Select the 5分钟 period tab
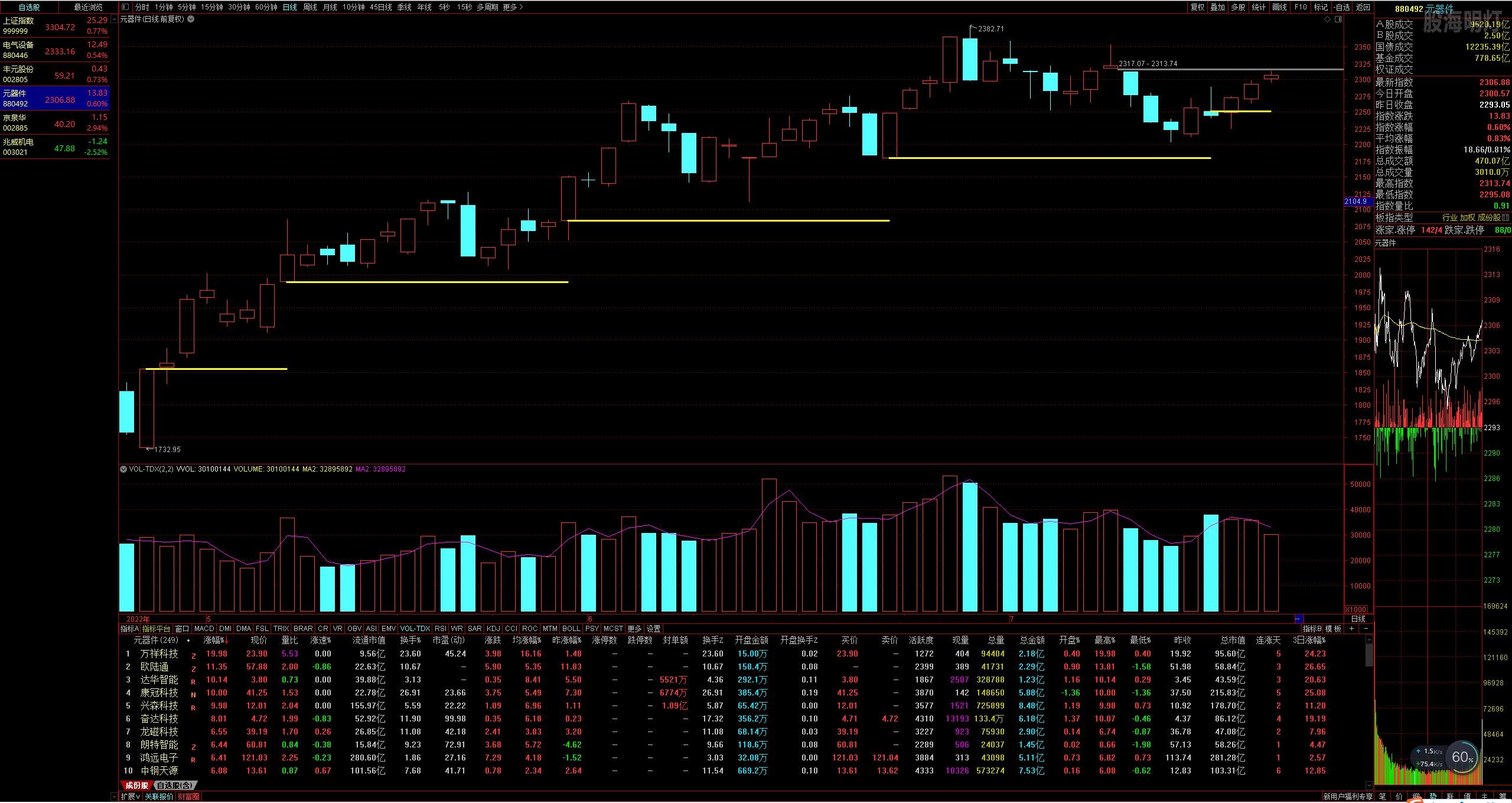 click(x=187, y=7)
